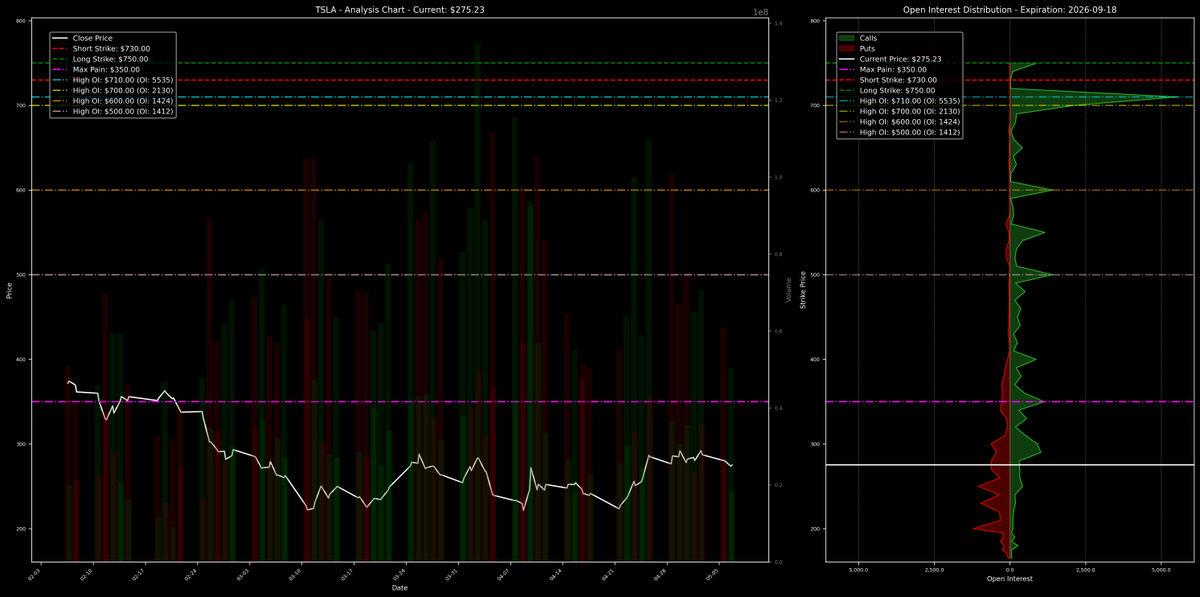This screenshot has width=1200, height=597.
Task: Click the 1.4 tick on the Volume axis
Action: coord(777,23)
